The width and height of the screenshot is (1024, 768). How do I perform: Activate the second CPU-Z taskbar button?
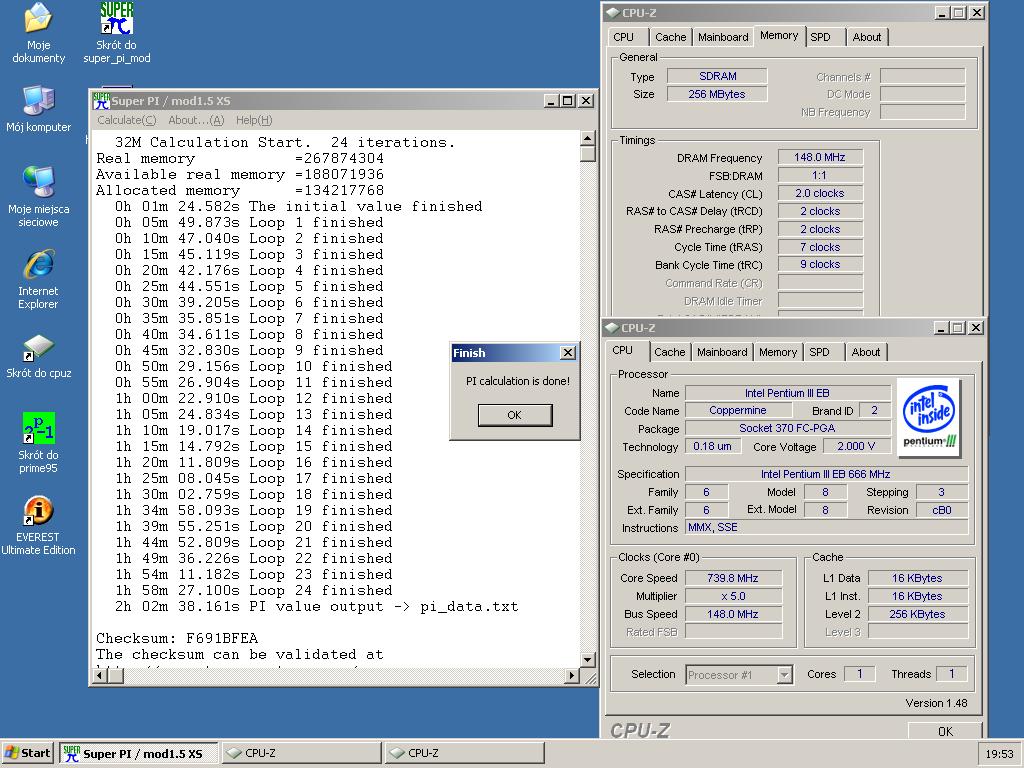click(x=464, y=753)
